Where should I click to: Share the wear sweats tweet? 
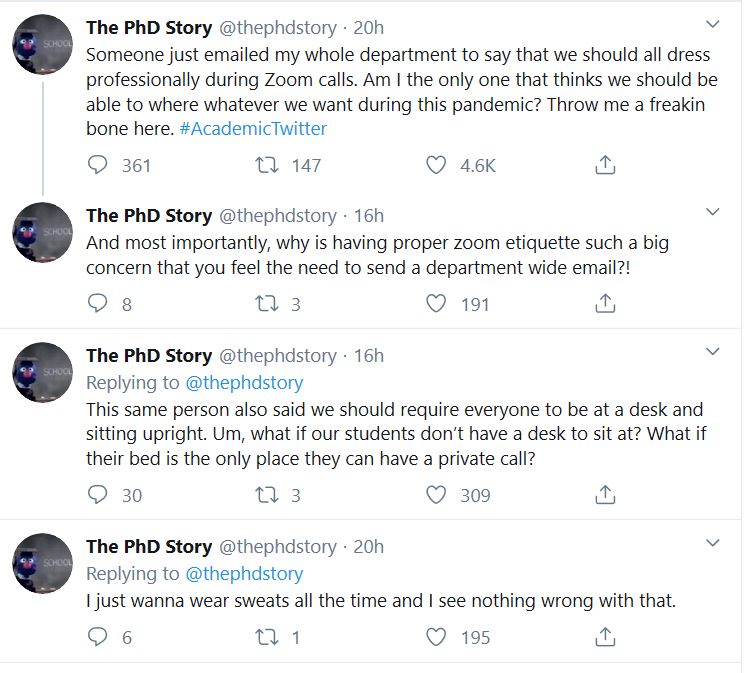pyautogui.click(x=605, y=636)
